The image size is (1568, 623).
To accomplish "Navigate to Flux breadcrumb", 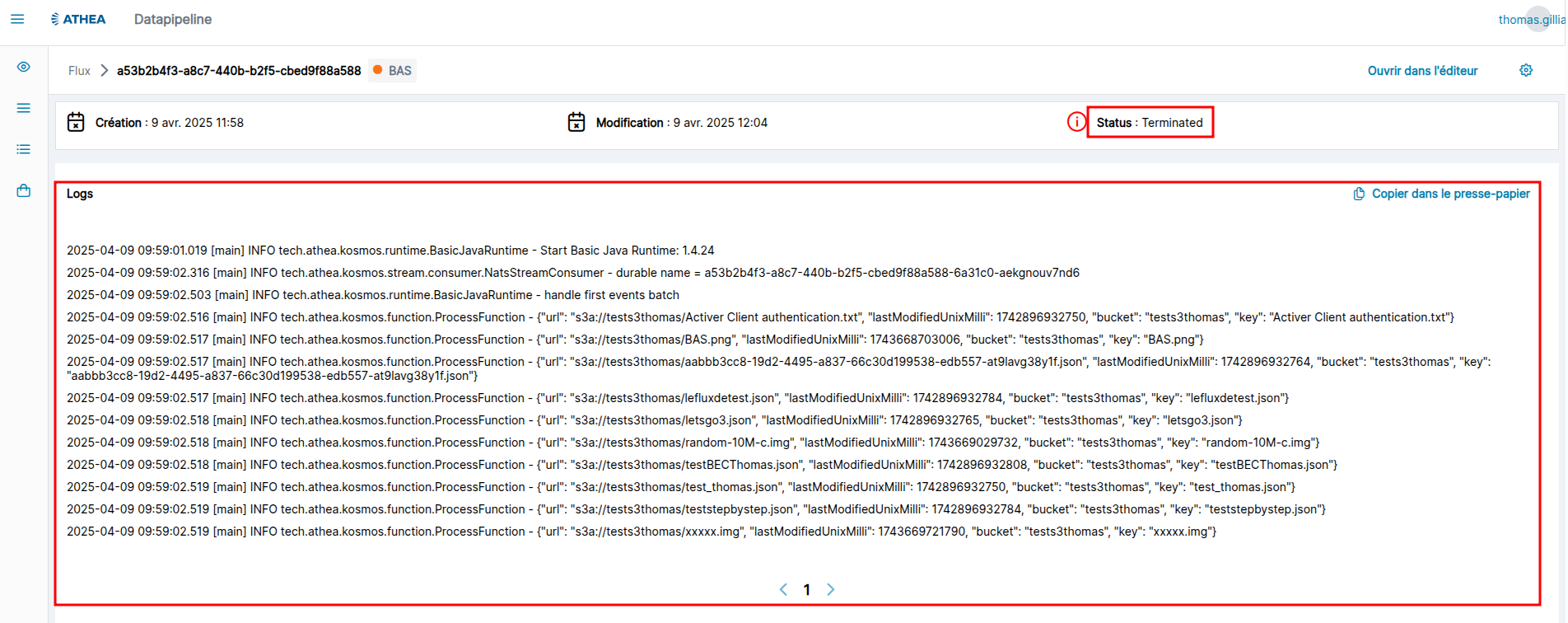I will [79, 71].
